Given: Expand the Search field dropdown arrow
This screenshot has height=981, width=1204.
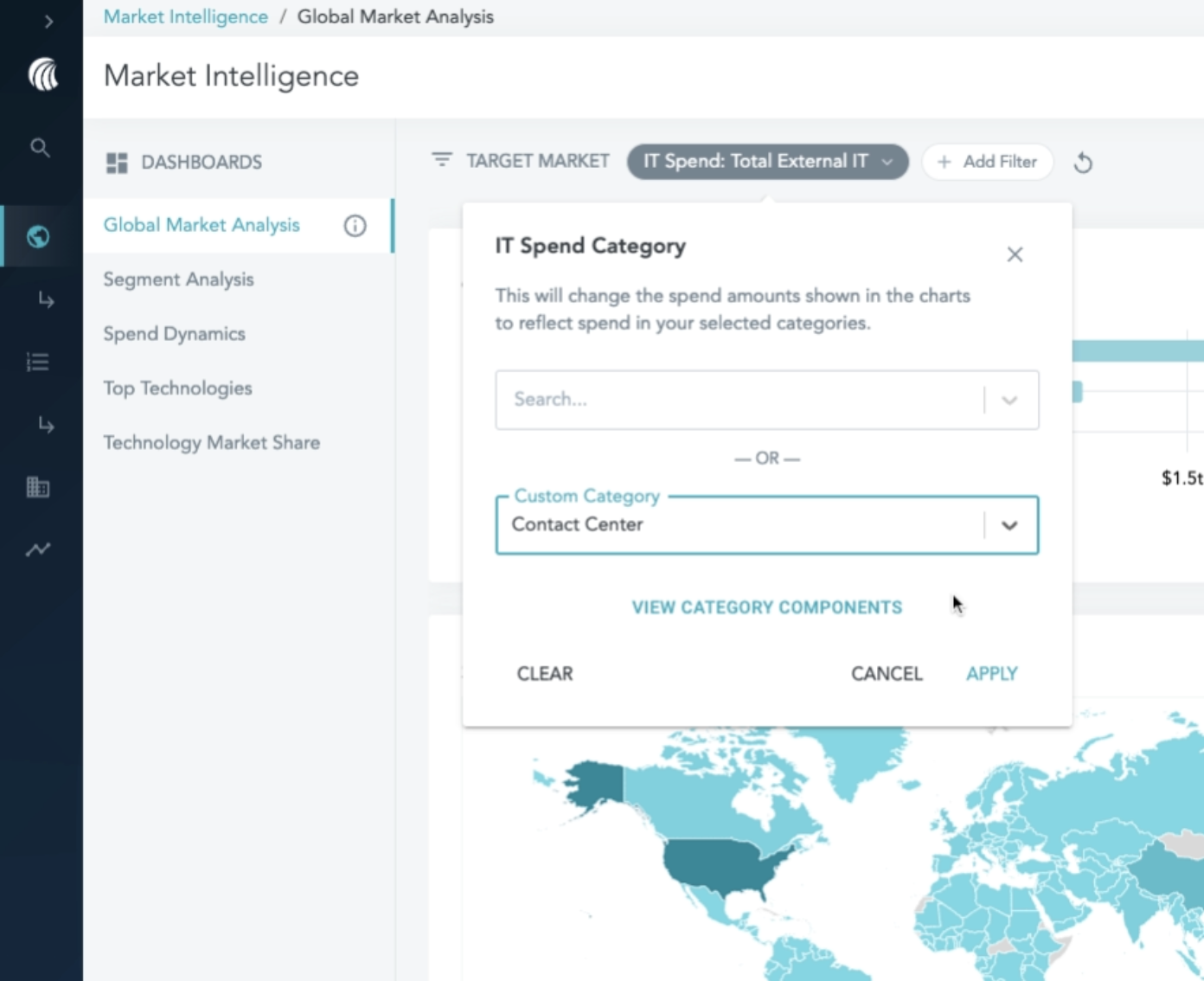Looking at the screenshot, I should (1009, 401).
